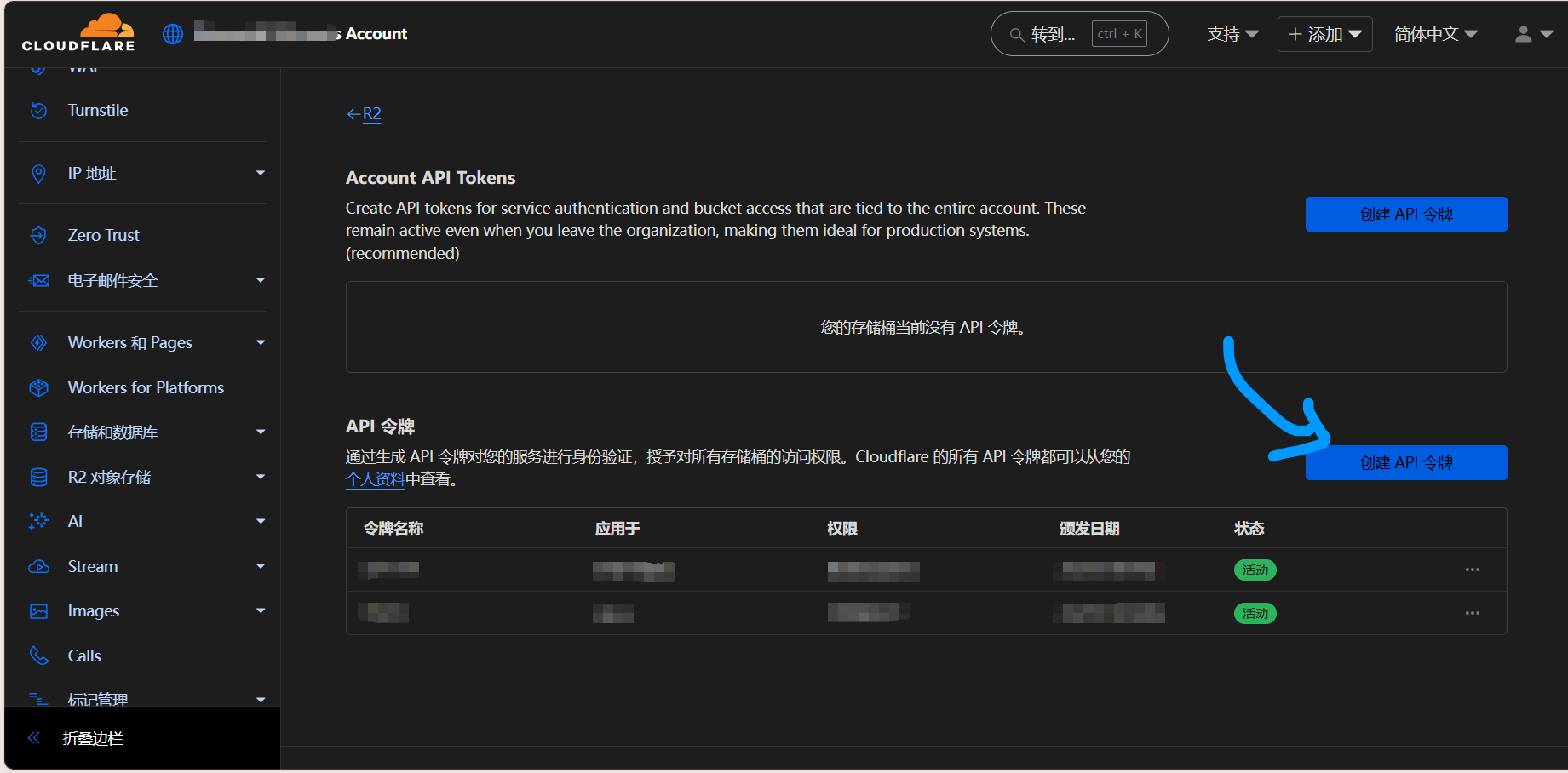
Task: Click the Cloudflare logo
Action: click(x=78, y=33)
